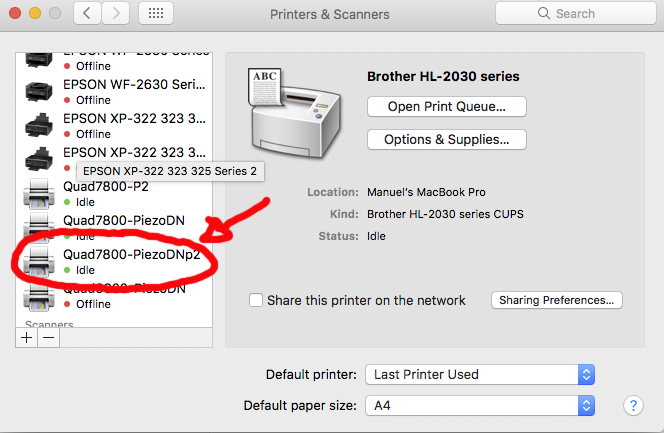
Task: Open the Default printer dropdown
Action: (x=480, y=374)
